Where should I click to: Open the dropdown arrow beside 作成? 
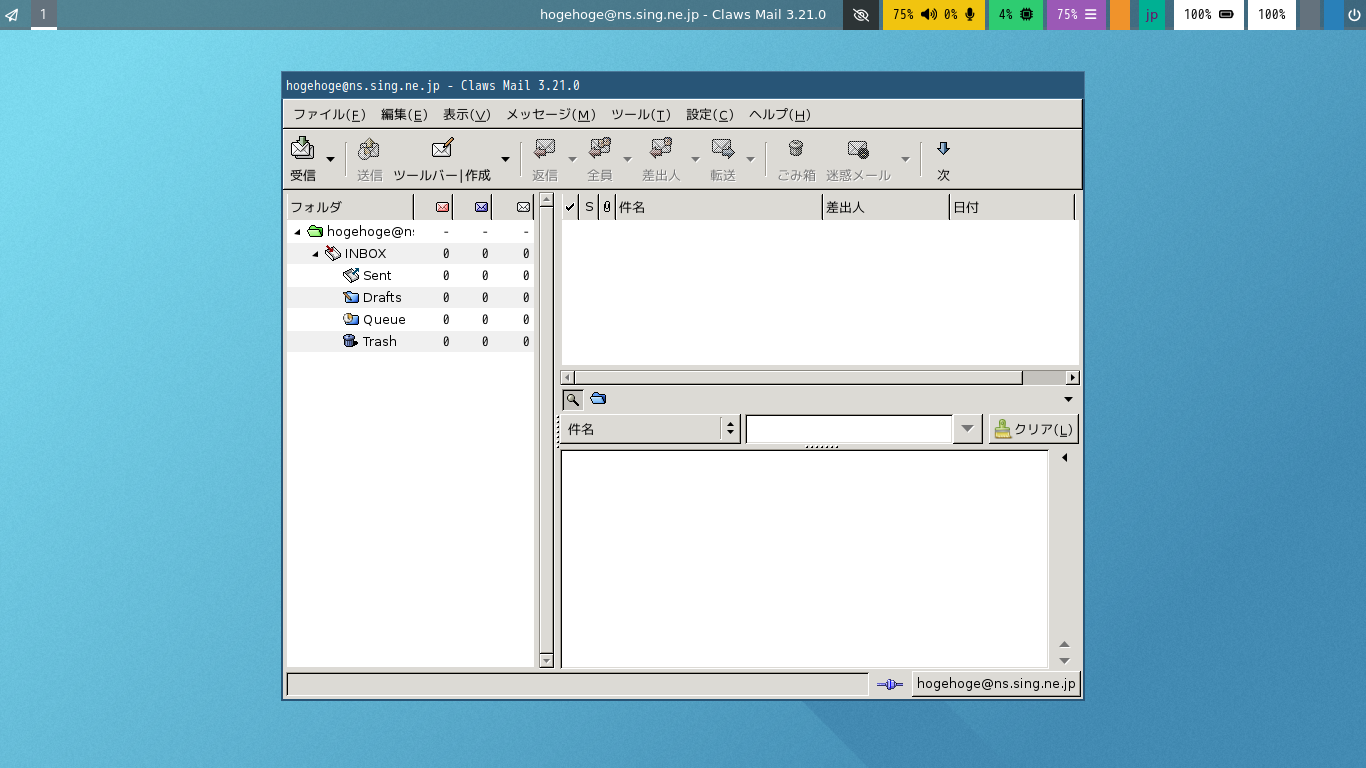pyautogui.click(x=505, y=159)
